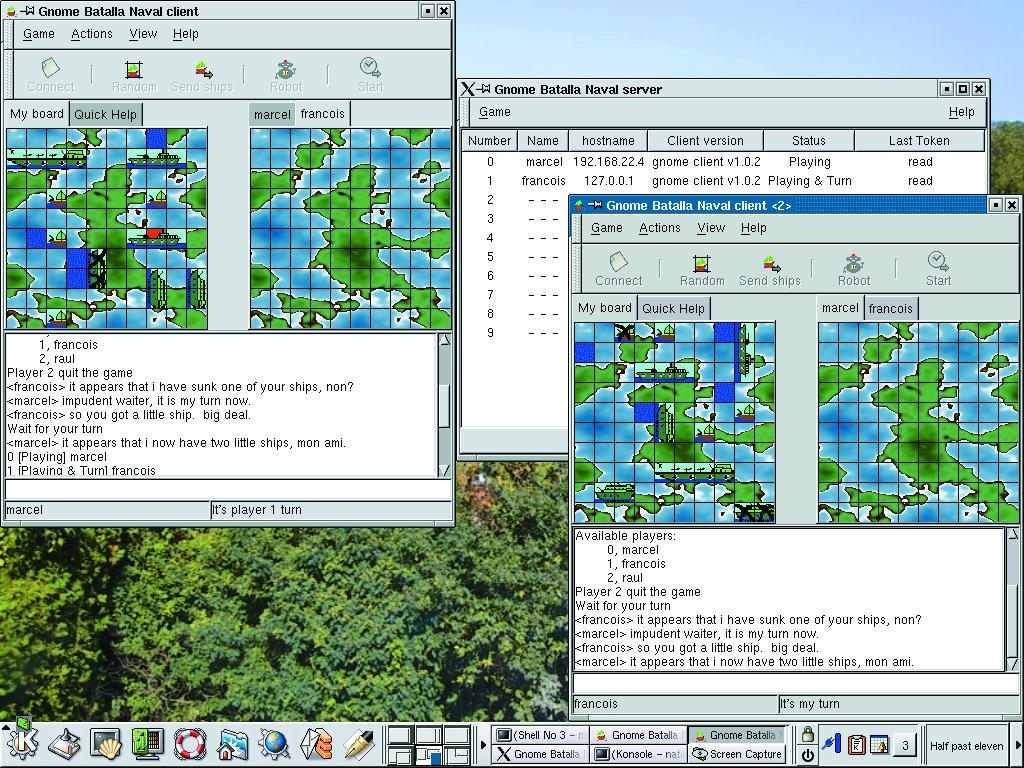The image size is (1024, 768).
Task: Select the marcel tab in client <2>
Action: click(840, 308)
